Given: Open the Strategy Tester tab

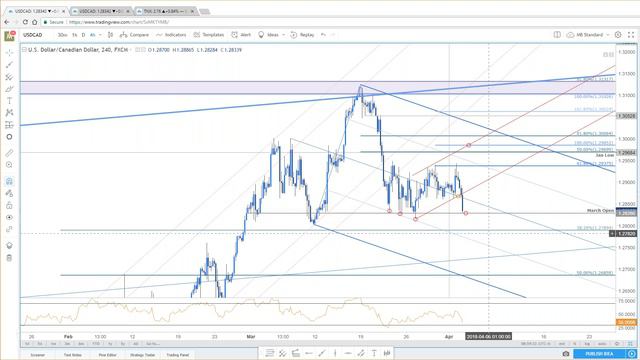Looking at the screenshot, I should coord(142,355).
